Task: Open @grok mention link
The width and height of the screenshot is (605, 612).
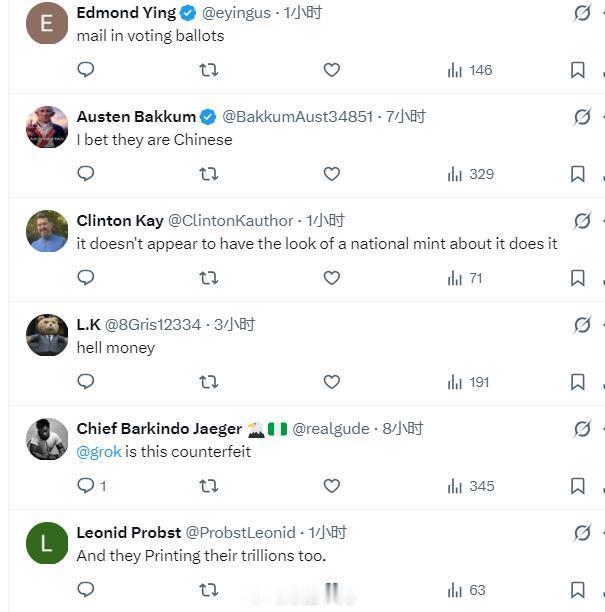Action: click(x=99, y=452)
